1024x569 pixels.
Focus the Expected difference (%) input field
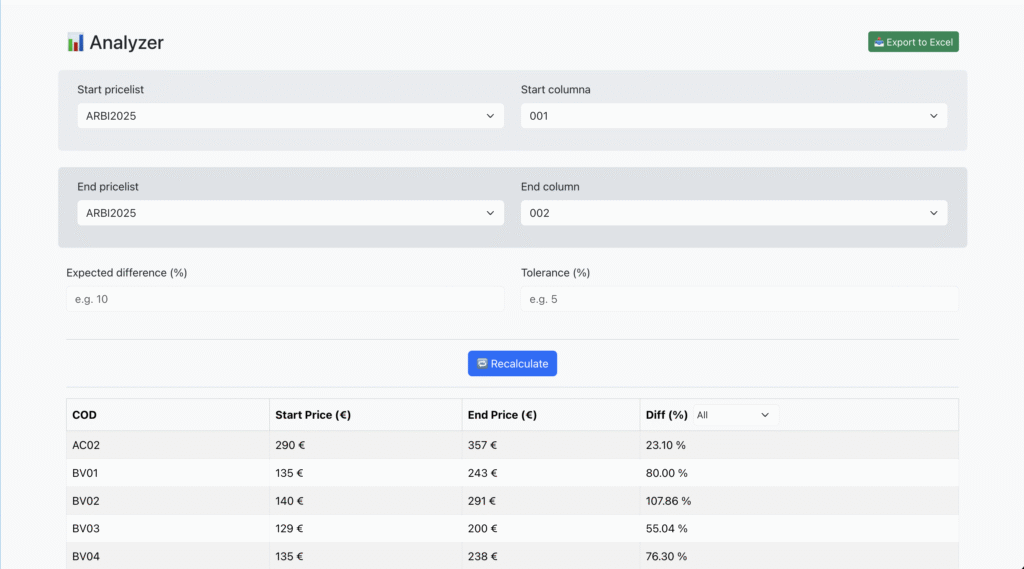pyautogui.click(x=285, y=299)
